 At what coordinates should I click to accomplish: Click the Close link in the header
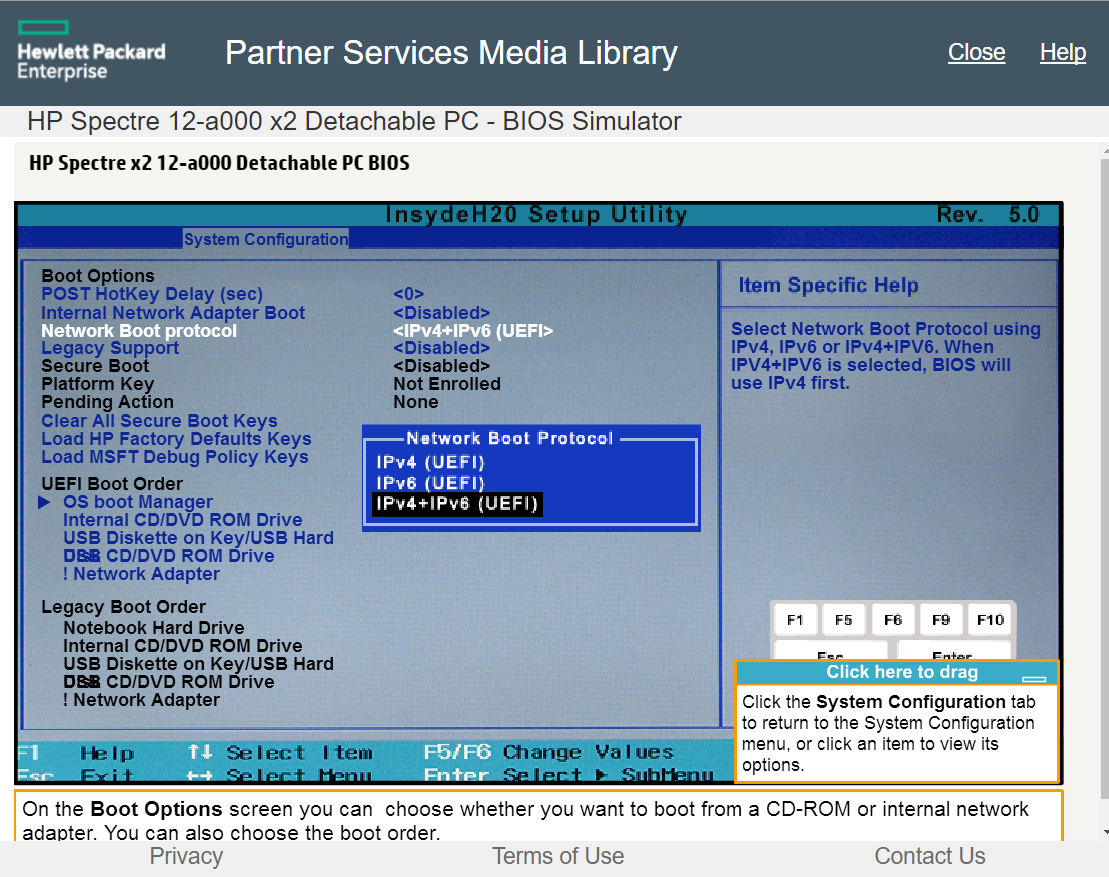976,52
